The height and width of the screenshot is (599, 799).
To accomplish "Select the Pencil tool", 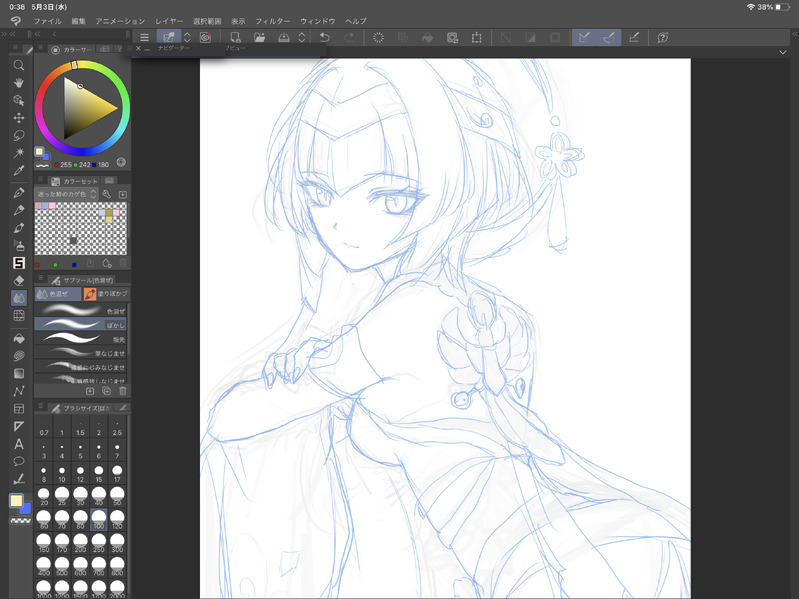I will 19,210.
